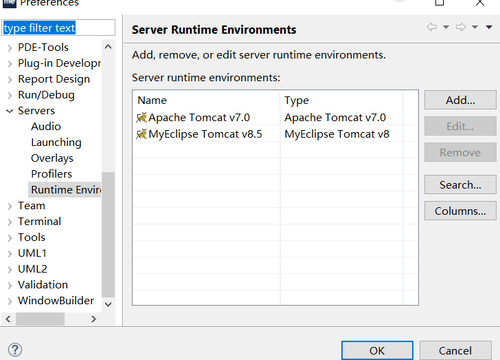500x360 pixels.
Task: Dismiss dialog with Cancel button
Action: pos(455,350)
